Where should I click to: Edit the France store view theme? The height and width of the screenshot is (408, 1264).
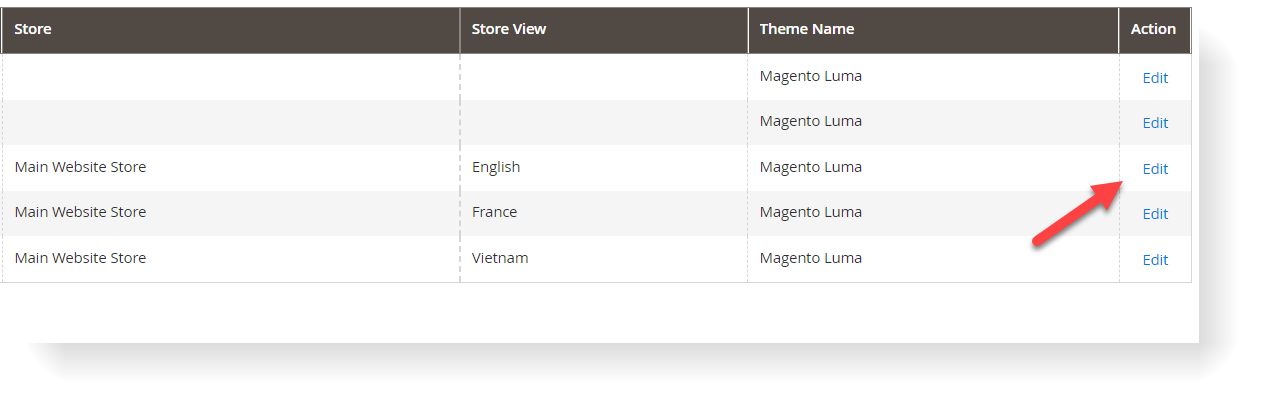[1155, 213]
